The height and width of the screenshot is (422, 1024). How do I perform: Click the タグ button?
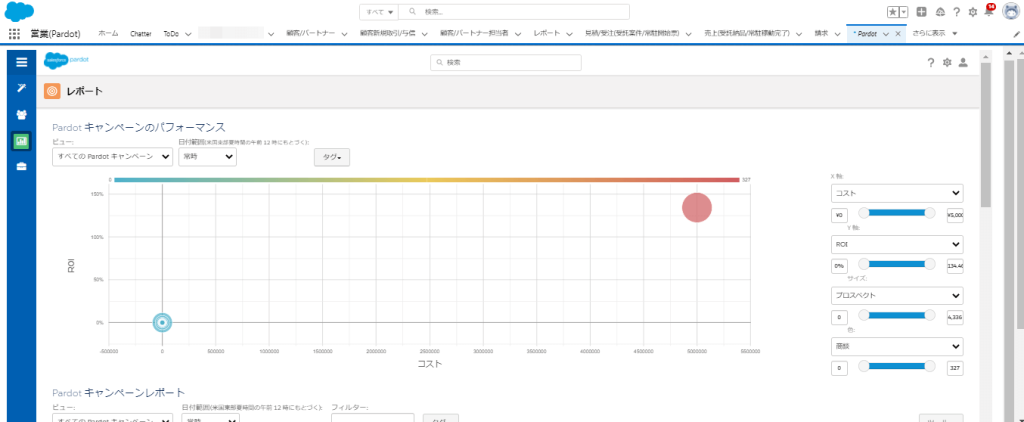coord(332,157)
